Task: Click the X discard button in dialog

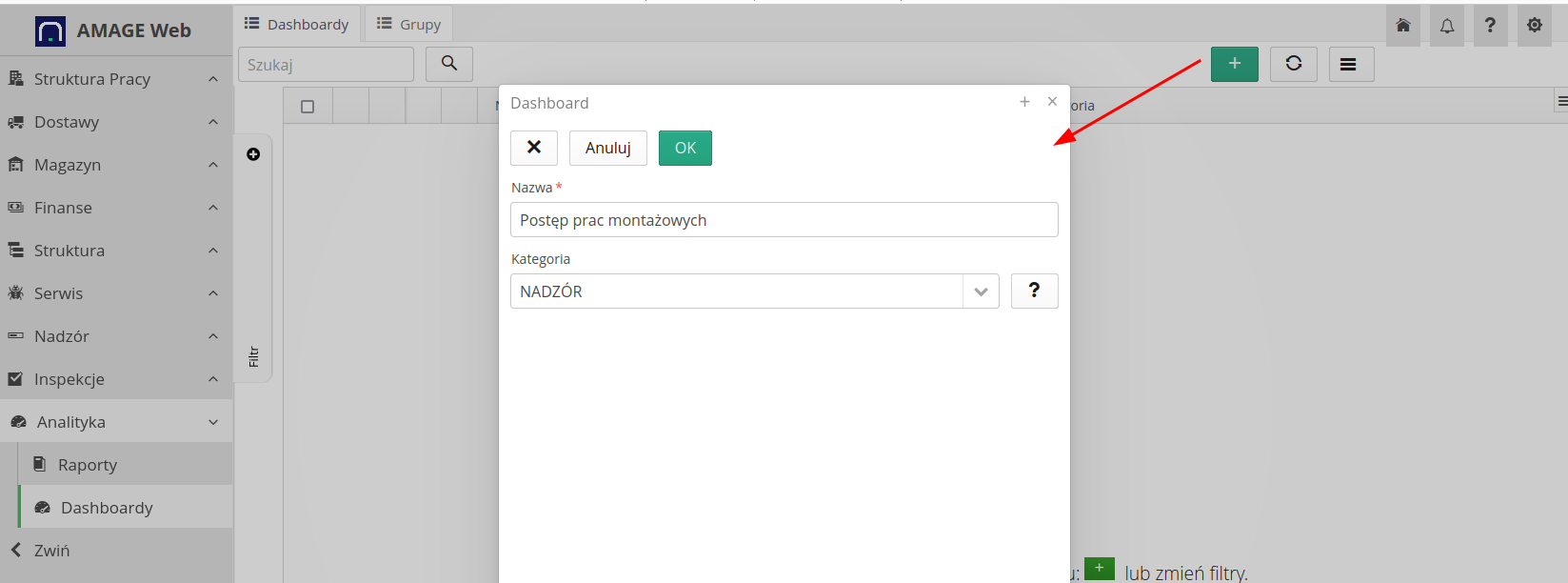Action: point(534,148)
